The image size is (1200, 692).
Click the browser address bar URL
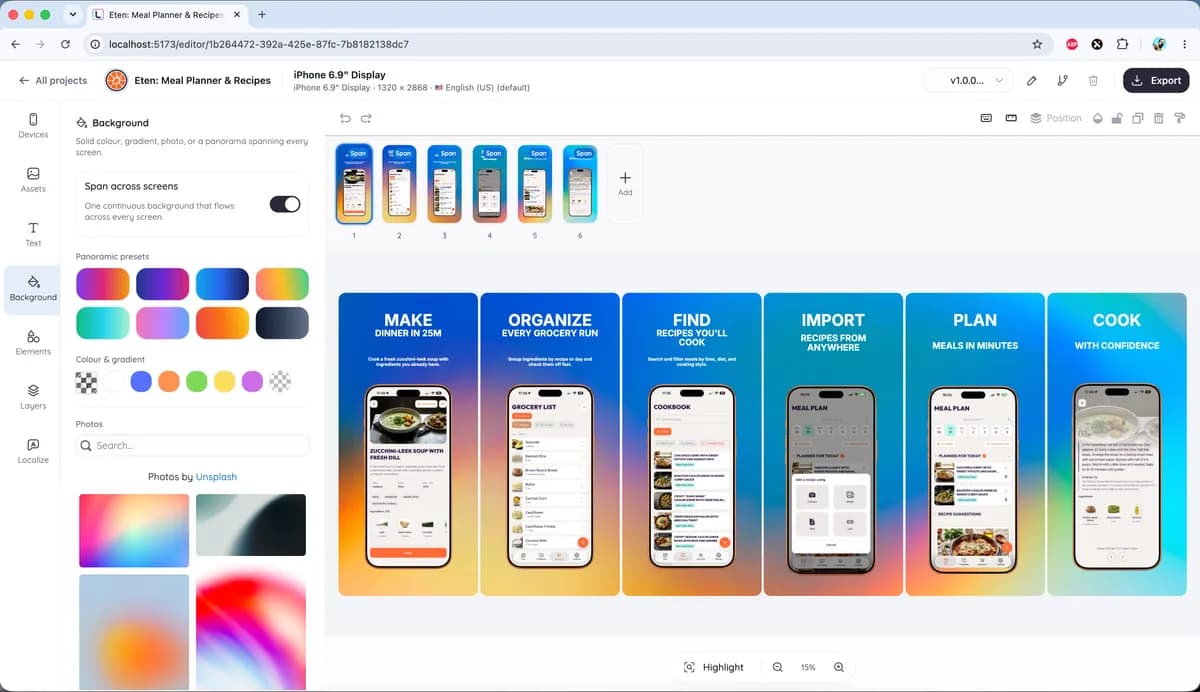click(x=258, y=44)
